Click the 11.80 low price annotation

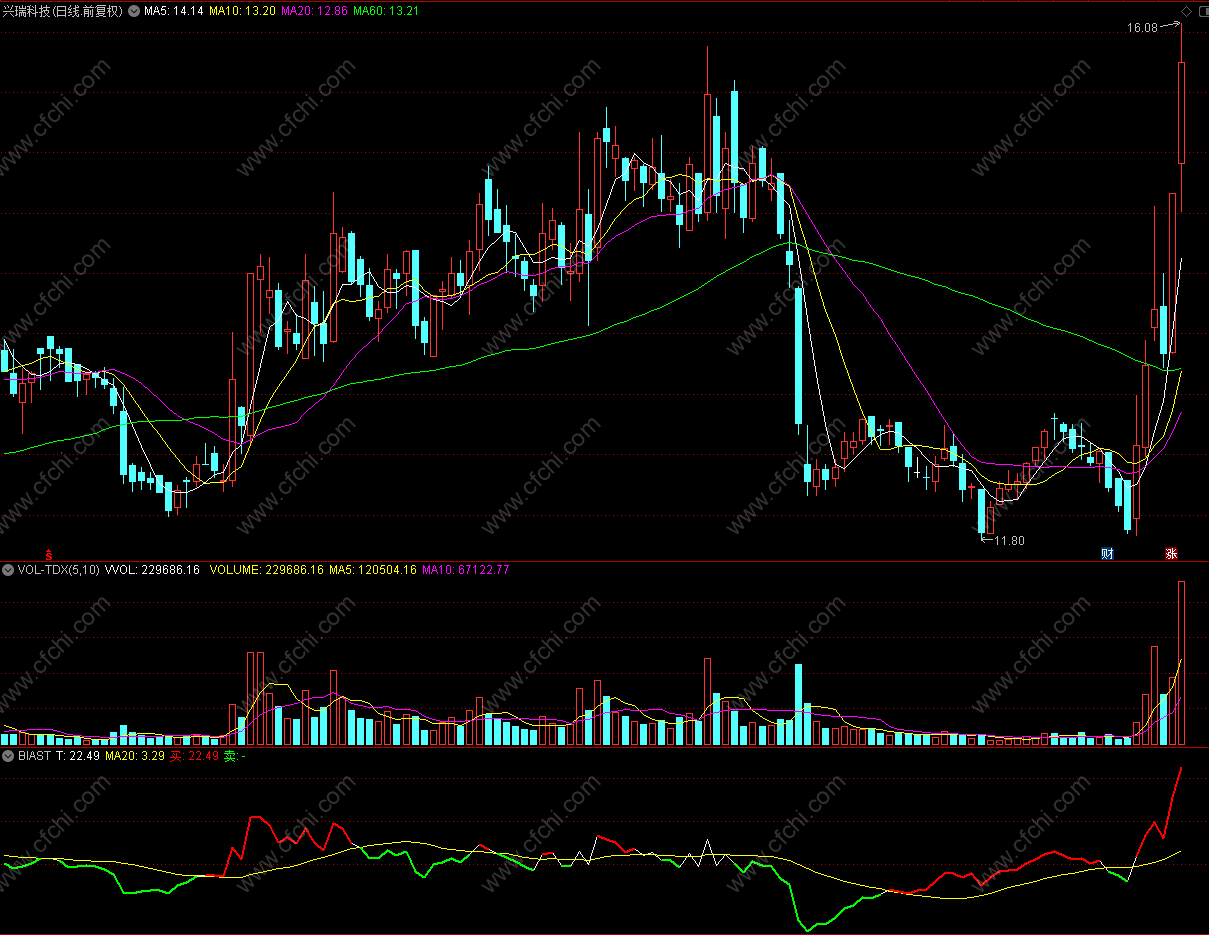pos(1009,541)
